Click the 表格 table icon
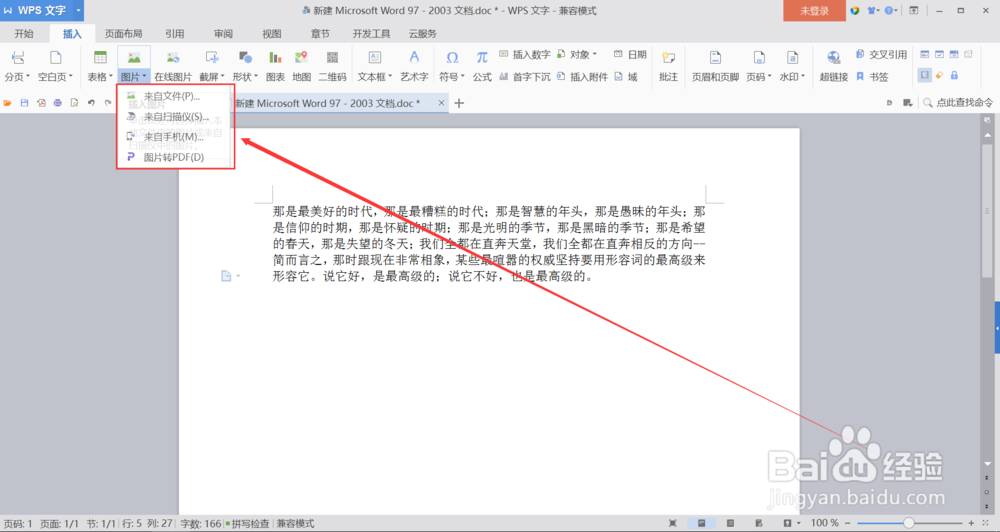1000x532 pixels. point(100,58)
